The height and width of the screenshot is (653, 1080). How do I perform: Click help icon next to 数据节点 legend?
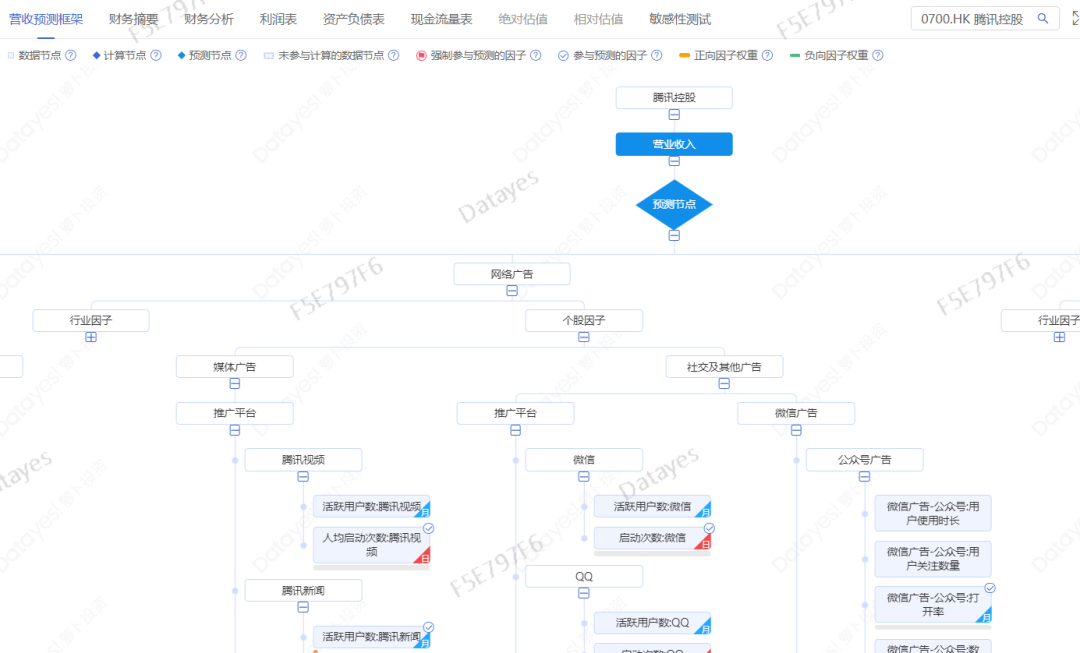71,56
